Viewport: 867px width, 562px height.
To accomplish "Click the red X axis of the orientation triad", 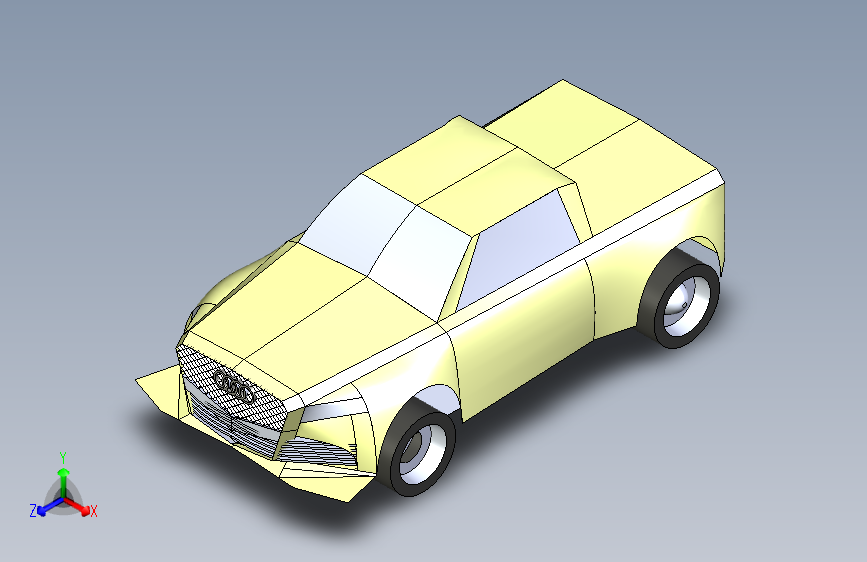I will tap(77, 506).
